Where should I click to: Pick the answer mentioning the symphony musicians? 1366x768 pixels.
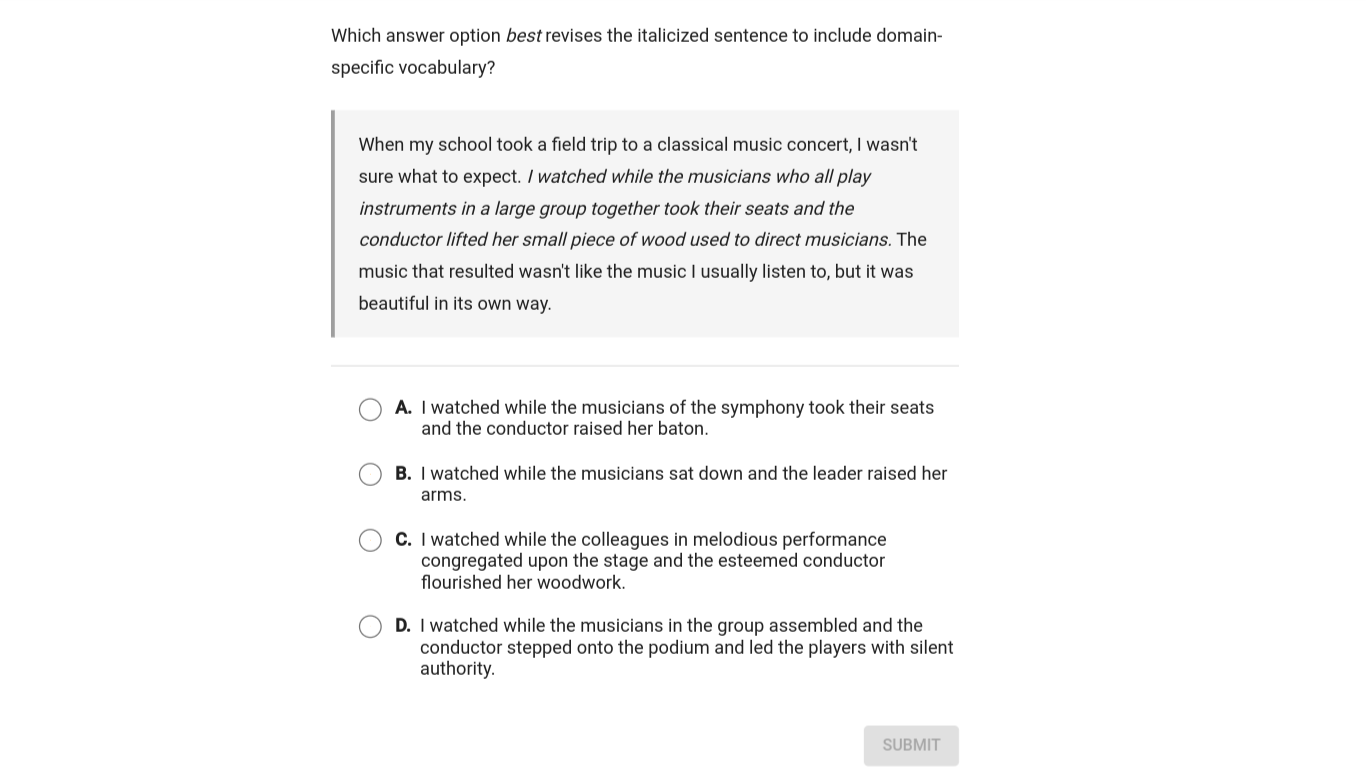tap(677, 418)
